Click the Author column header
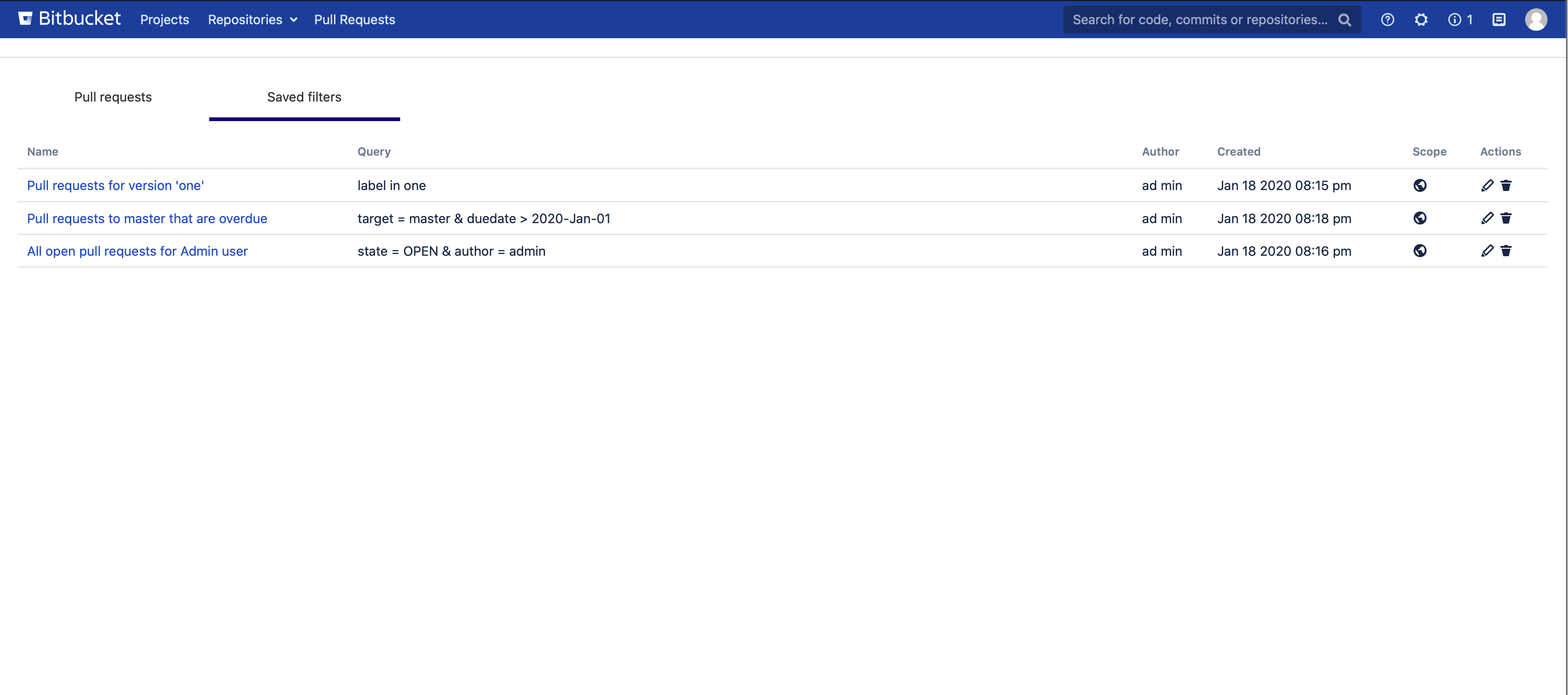The width and height of the screenshot is (1568, 695). click(1160, 151)
